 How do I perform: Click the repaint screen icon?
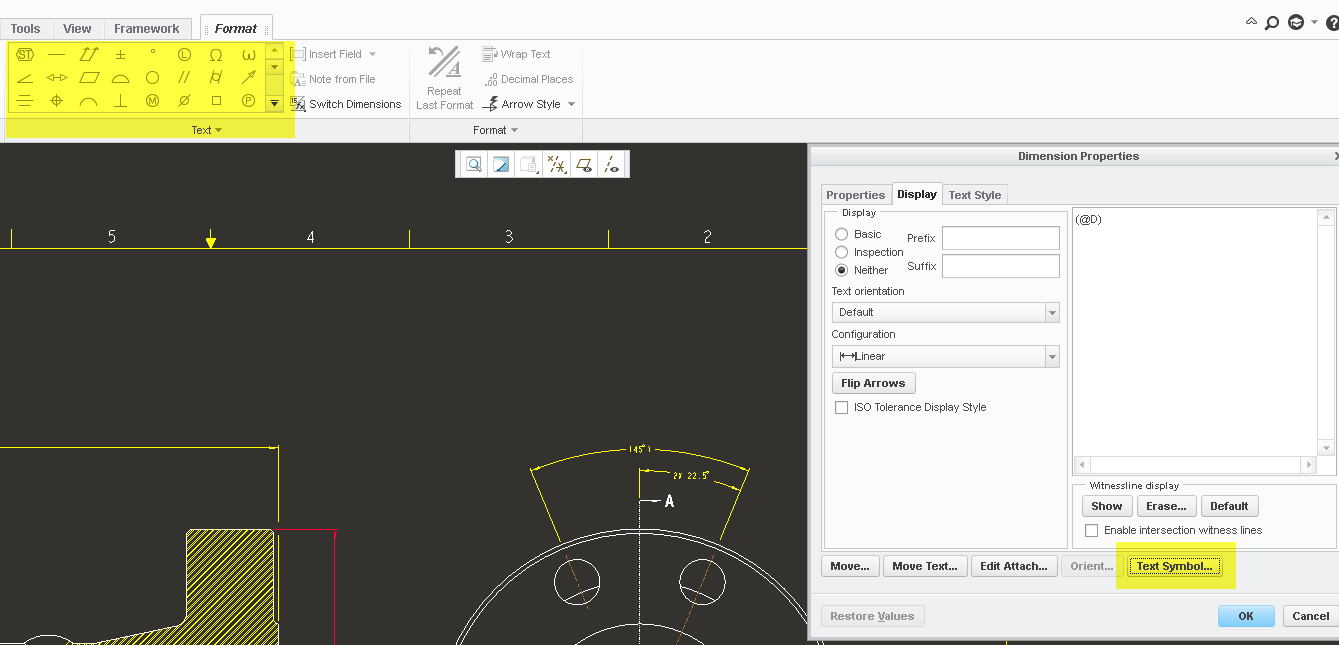coord(501,165)
